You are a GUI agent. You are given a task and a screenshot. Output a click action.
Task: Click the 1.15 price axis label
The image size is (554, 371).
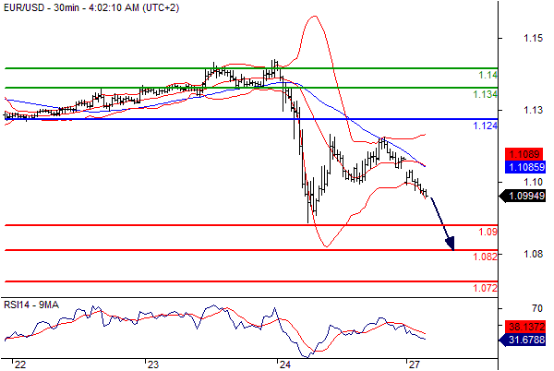coord(533,38)
